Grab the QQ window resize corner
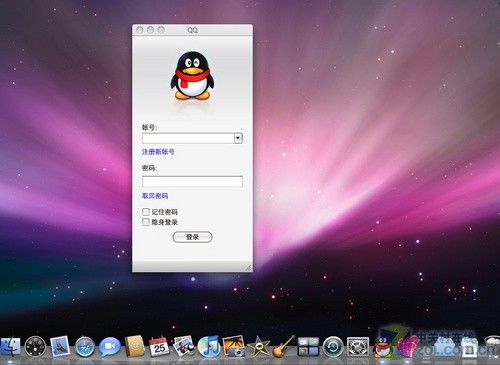The height and width of the screenshot is (365, 500). coord(248,267)
